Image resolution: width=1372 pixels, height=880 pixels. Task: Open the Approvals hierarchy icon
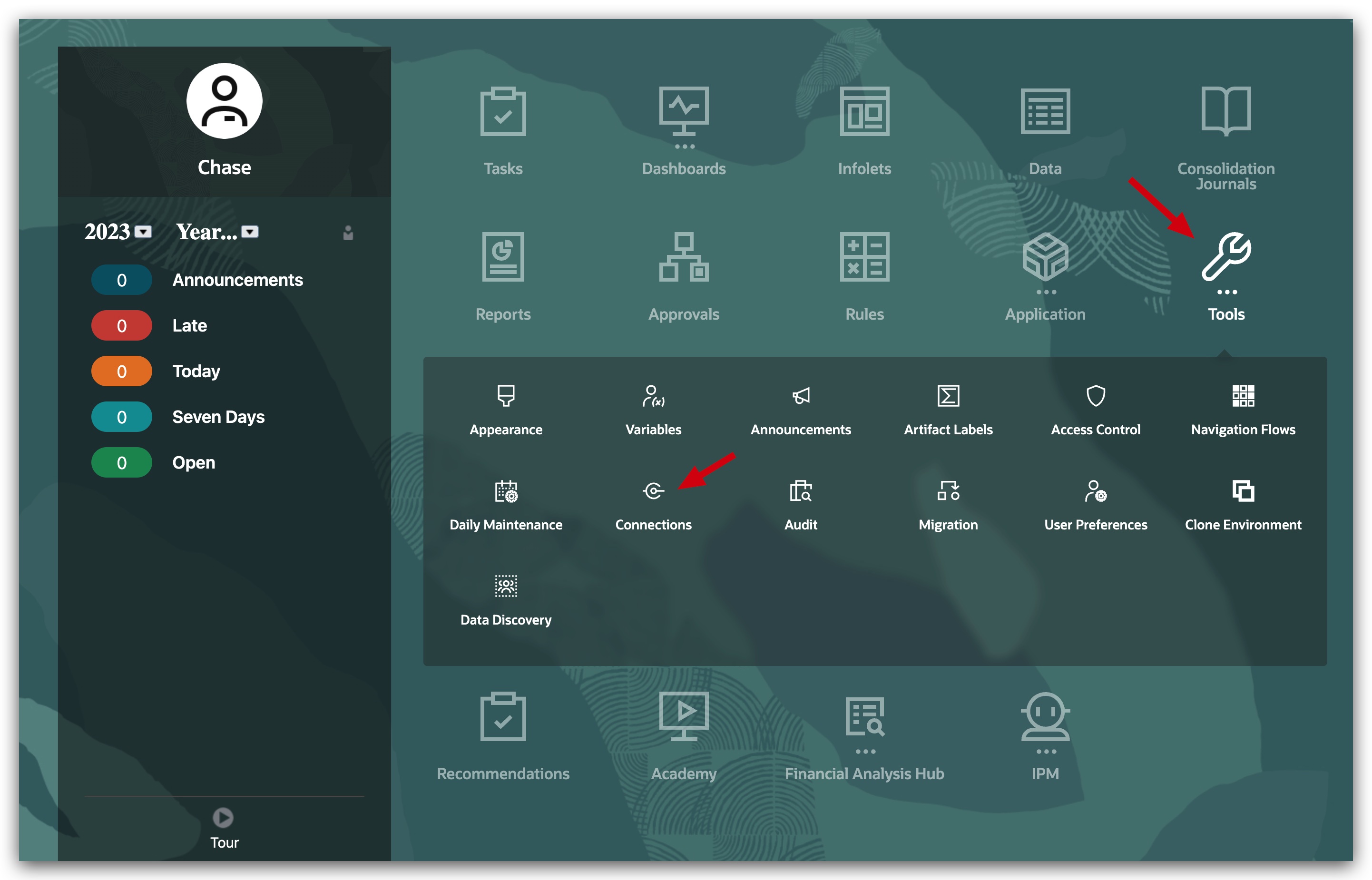coord(684,256)
